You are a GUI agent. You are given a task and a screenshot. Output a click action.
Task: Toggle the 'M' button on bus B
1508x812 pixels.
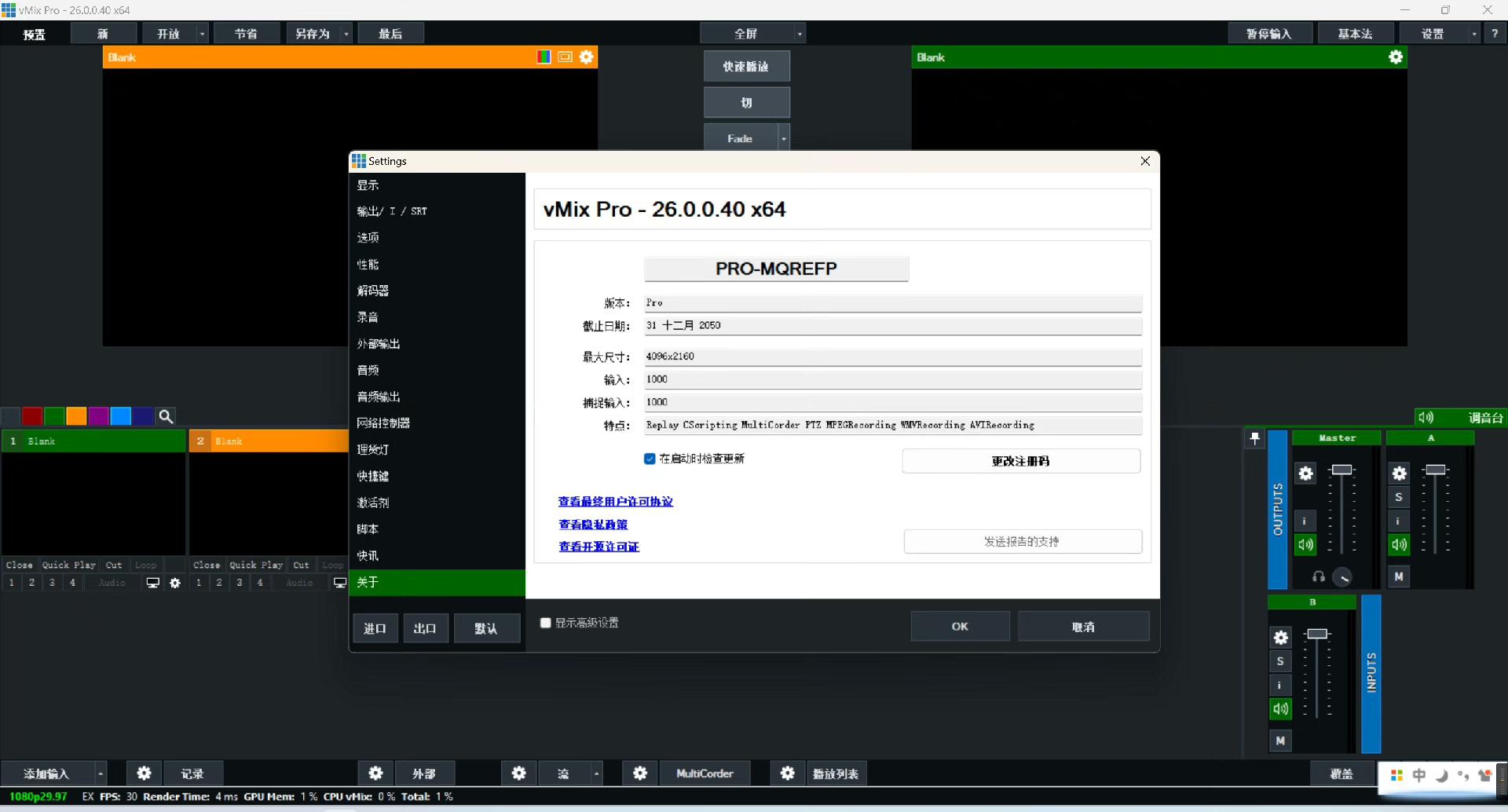tap(1280, 741)
